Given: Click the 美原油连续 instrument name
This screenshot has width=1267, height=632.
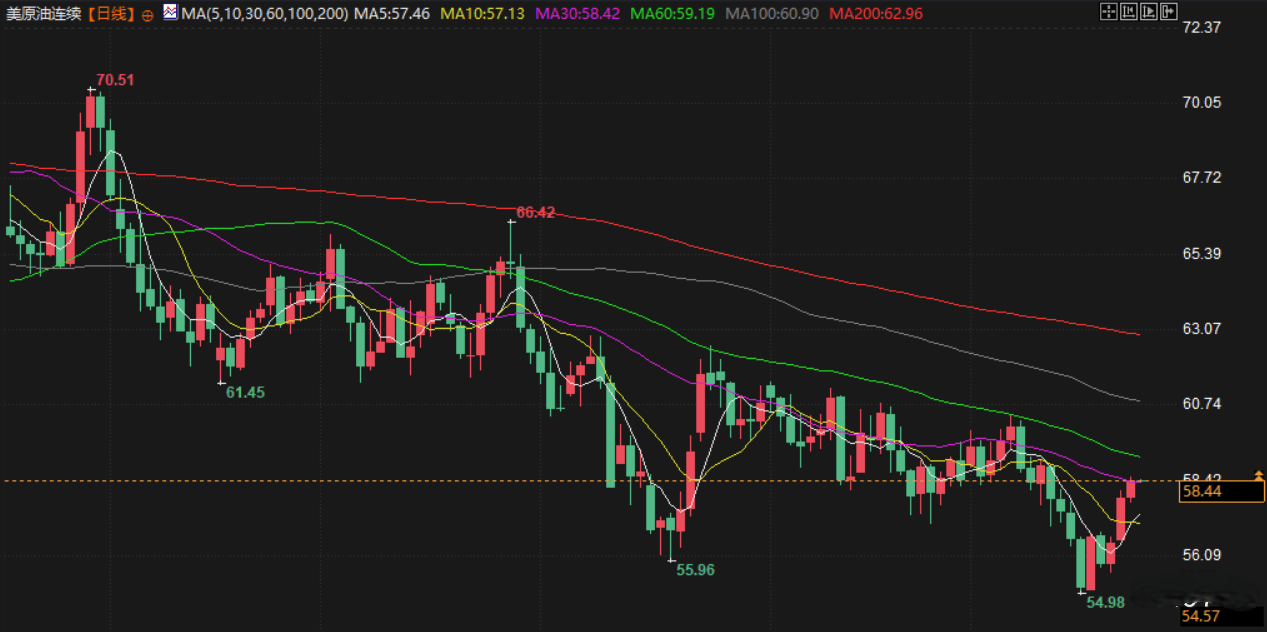Looking at the screenshot, I should click(43, 14).
